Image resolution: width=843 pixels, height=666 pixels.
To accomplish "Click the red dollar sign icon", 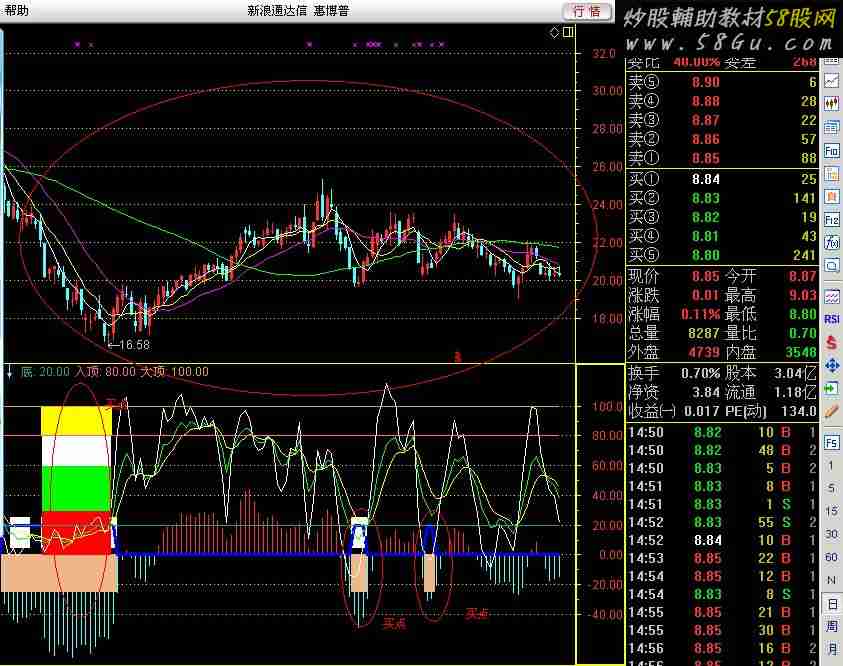I will [x=832, y=342].
